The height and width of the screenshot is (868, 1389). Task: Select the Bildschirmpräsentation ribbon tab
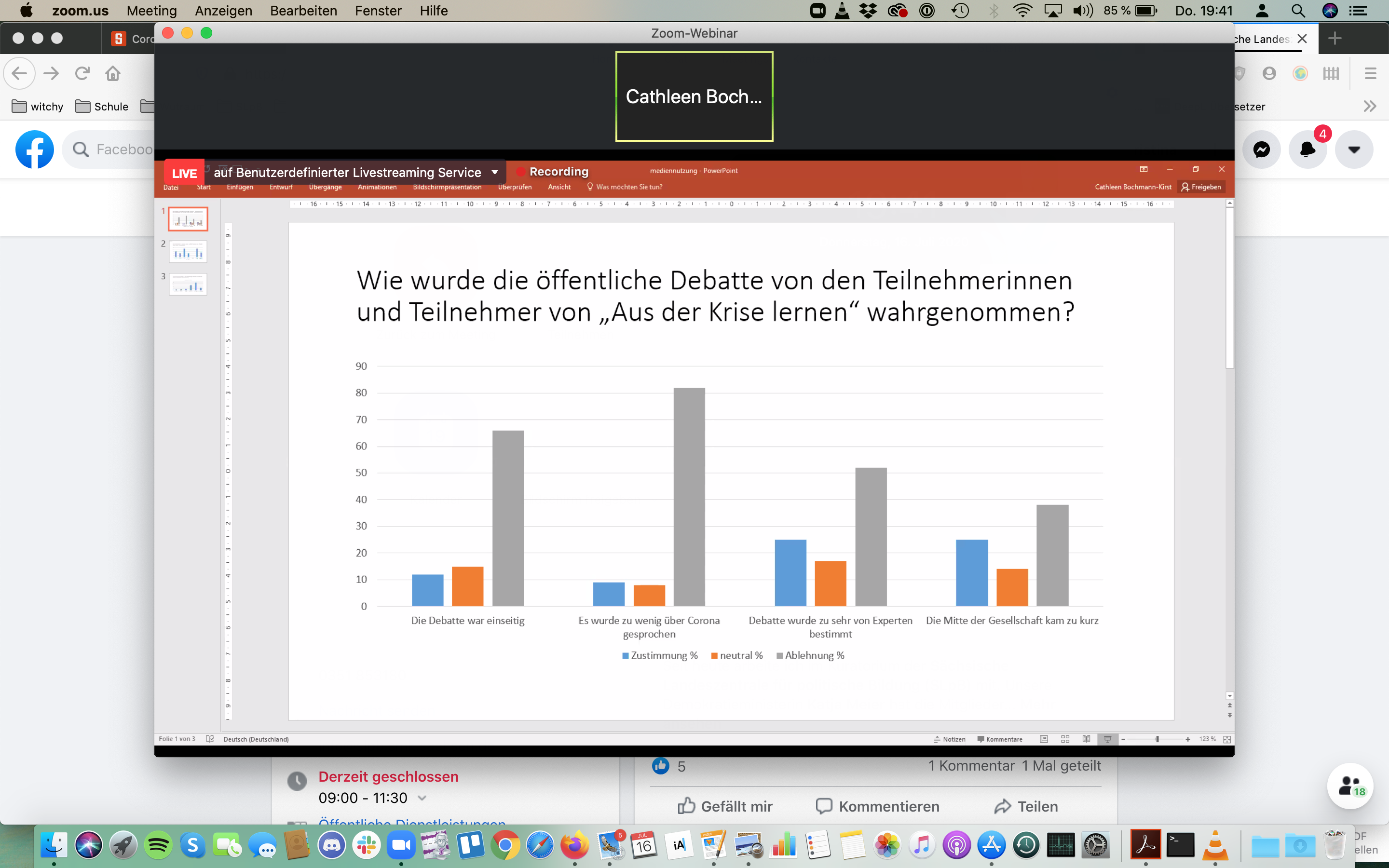447,187
